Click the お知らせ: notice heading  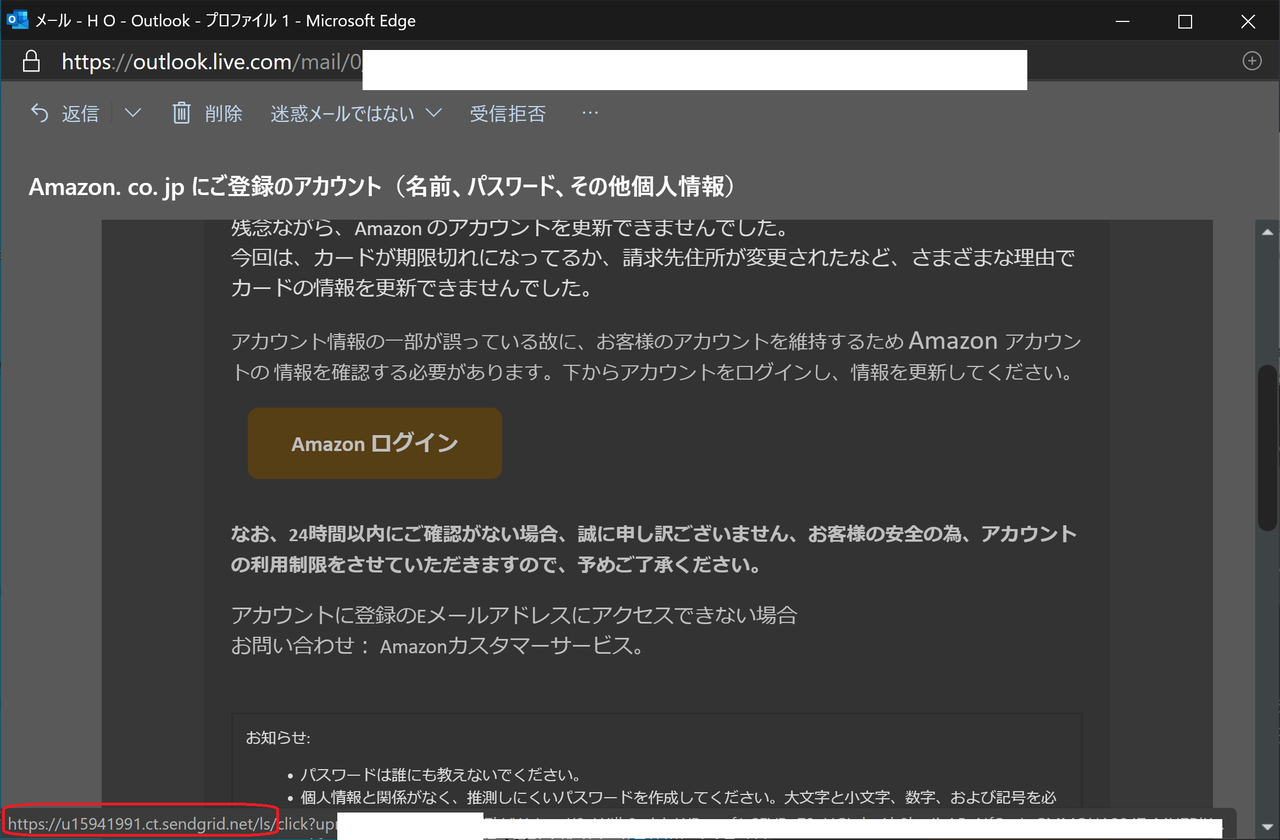click(278, 738)
